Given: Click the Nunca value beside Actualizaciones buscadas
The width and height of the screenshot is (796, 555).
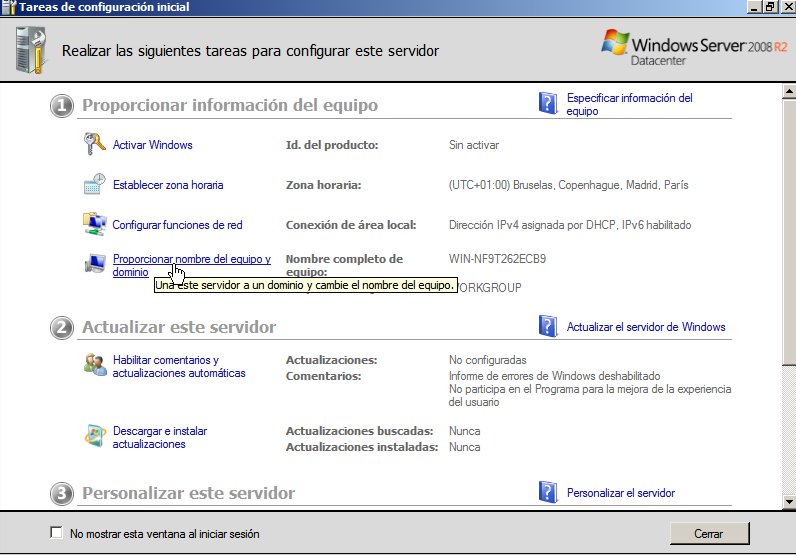Looking at the screenshot, I should [x=465, y=431].
